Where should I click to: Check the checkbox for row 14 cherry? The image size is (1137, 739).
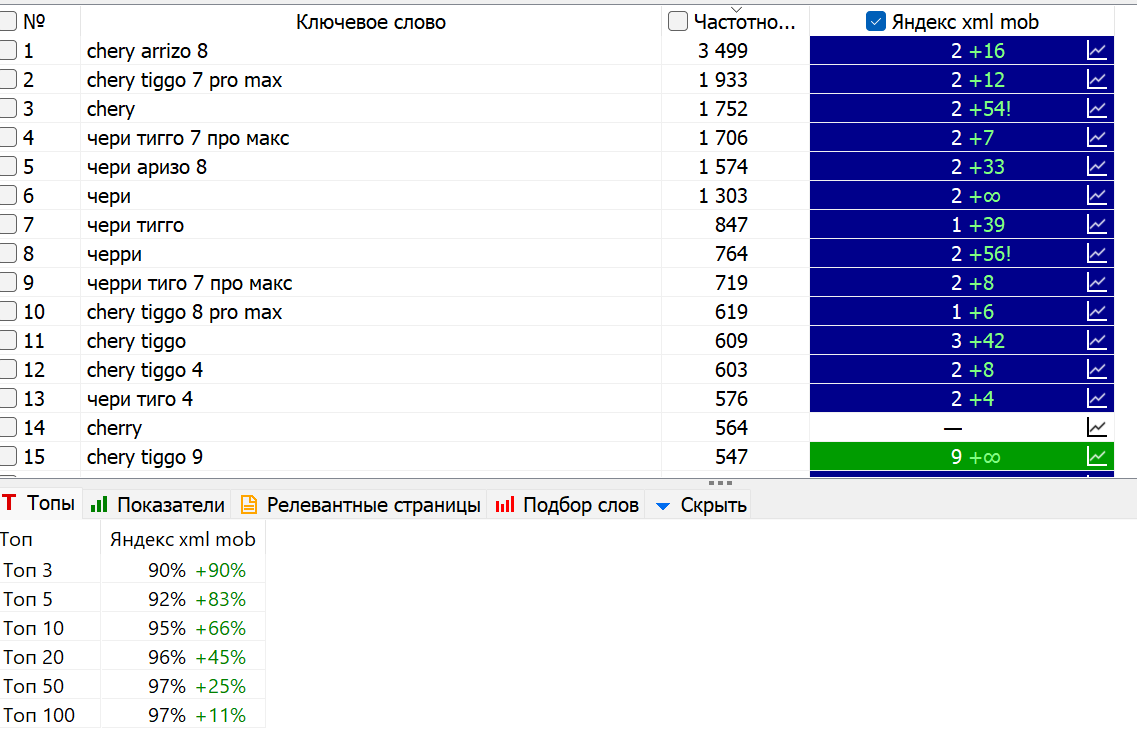click(7, 427)
